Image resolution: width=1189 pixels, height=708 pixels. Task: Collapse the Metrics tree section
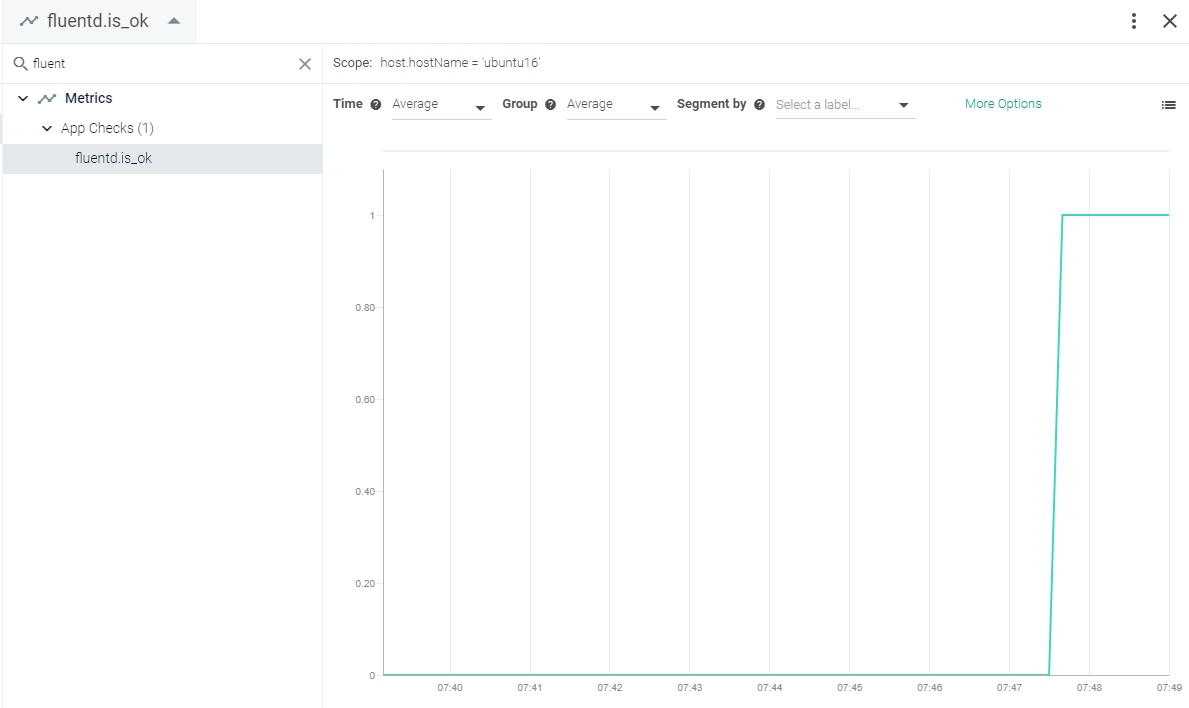click(x=23, y=99)
